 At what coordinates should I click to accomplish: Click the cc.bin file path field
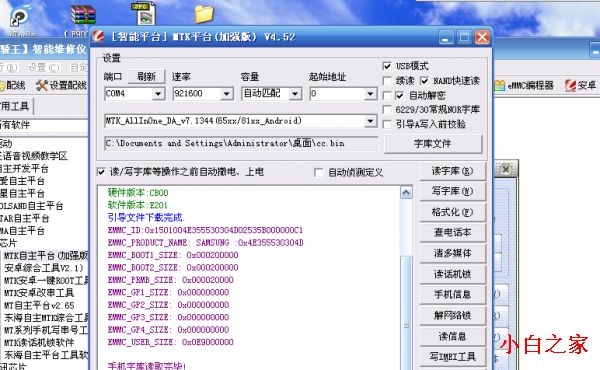click(241, 143)
